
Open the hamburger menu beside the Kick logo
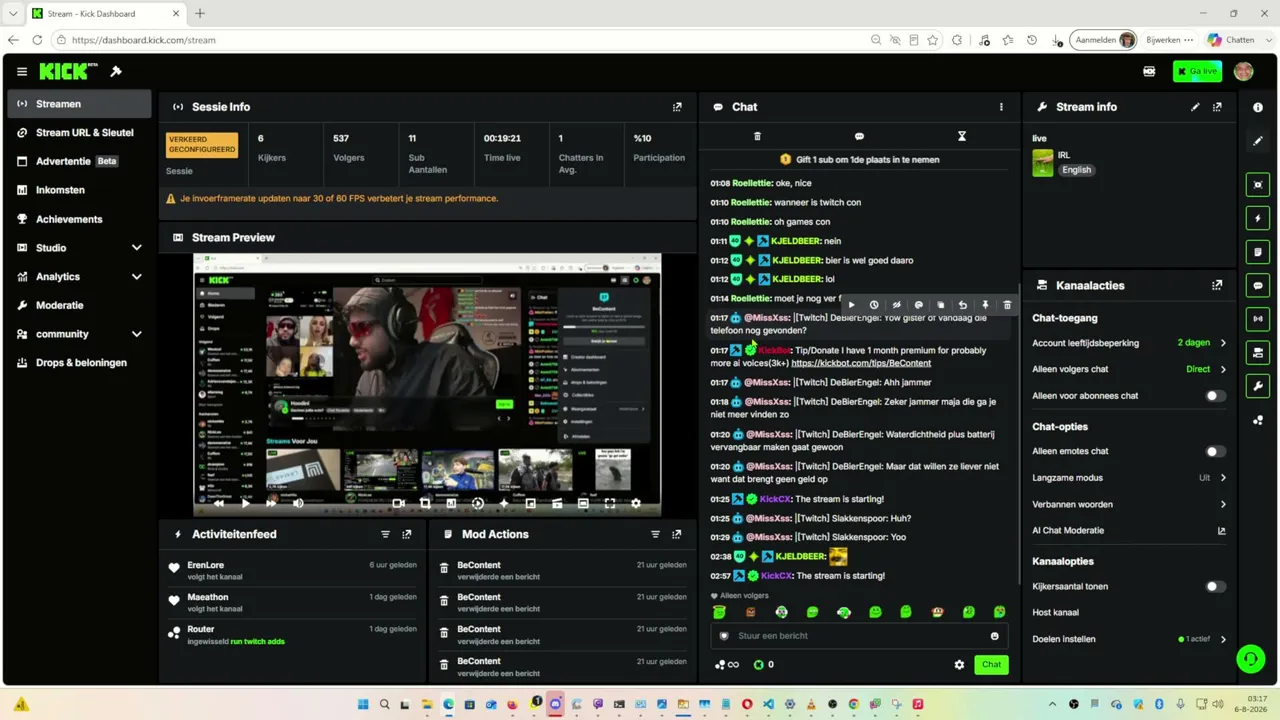point(22,72)
